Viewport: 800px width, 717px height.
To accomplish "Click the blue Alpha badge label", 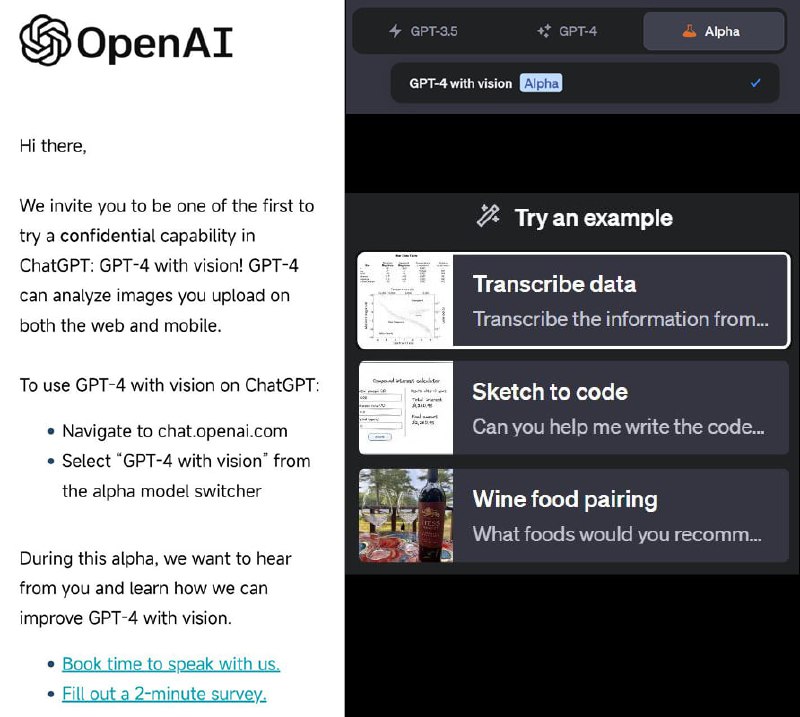I will [x=541, y=84].
